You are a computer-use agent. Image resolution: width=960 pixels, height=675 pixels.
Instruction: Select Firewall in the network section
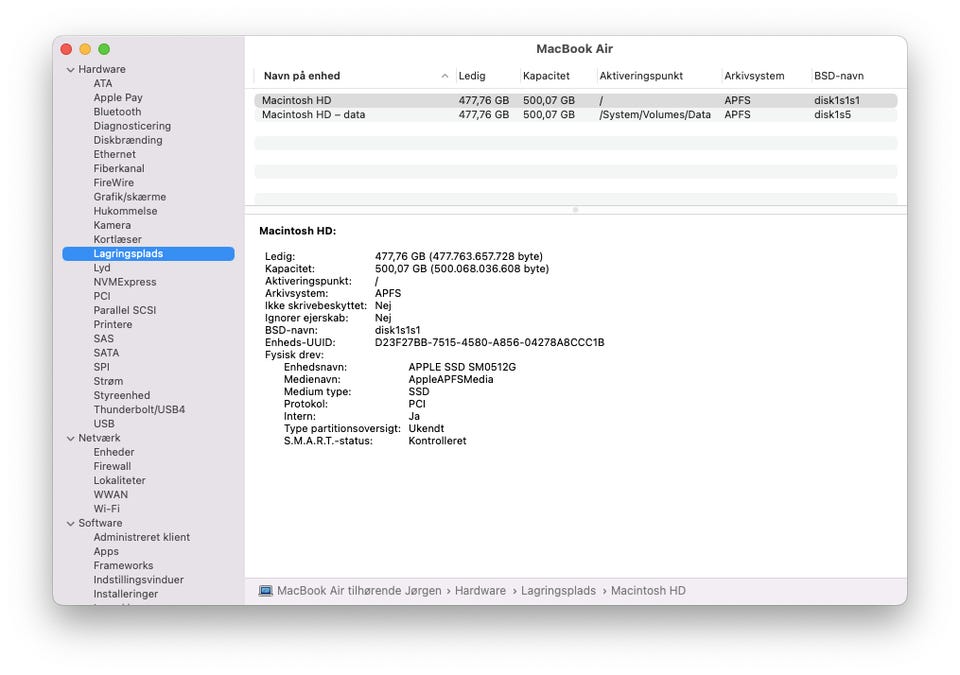pyautogui.click(x=112, y=466)
